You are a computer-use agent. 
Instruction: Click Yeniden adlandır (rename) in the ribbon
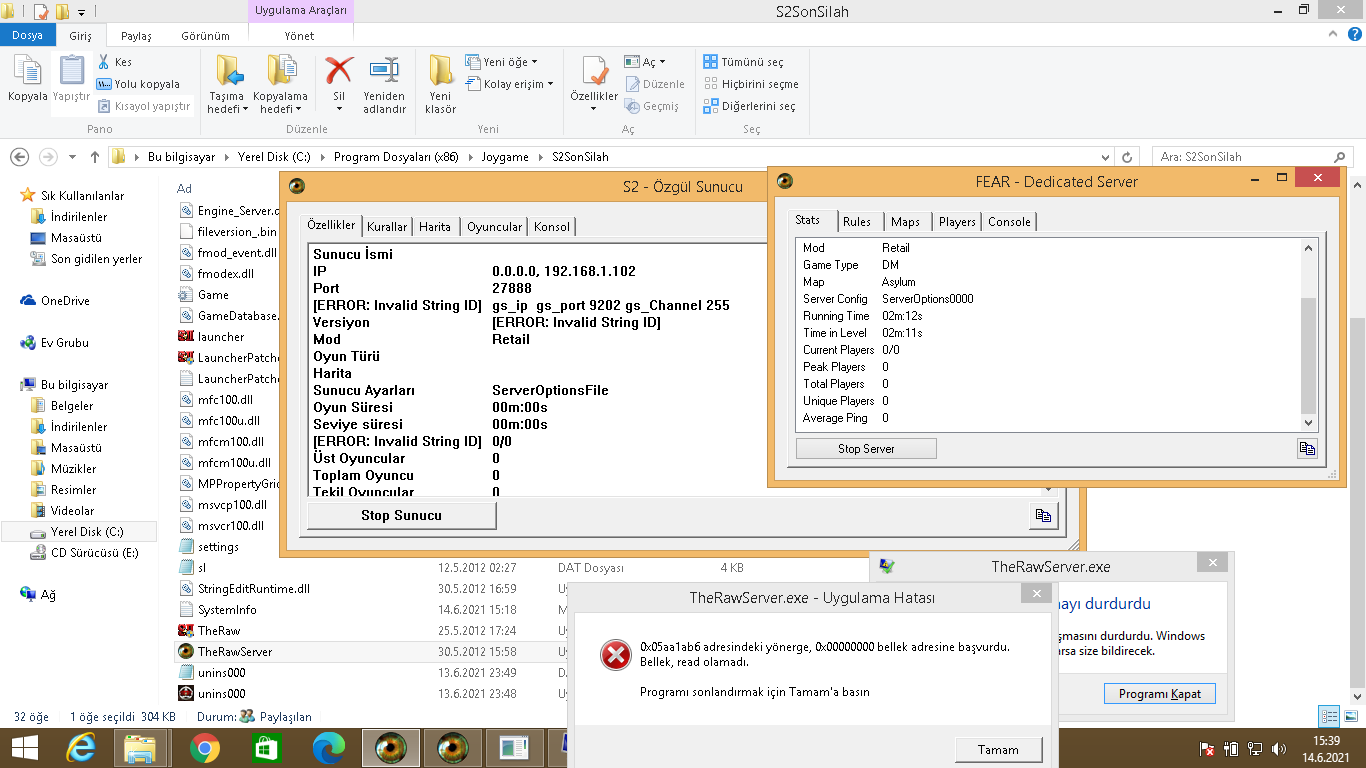coord(384,85)
